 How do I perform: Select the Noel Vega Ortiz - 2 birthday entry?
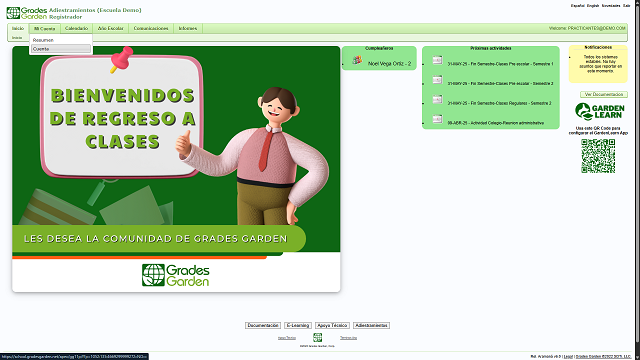click(389, 64)
